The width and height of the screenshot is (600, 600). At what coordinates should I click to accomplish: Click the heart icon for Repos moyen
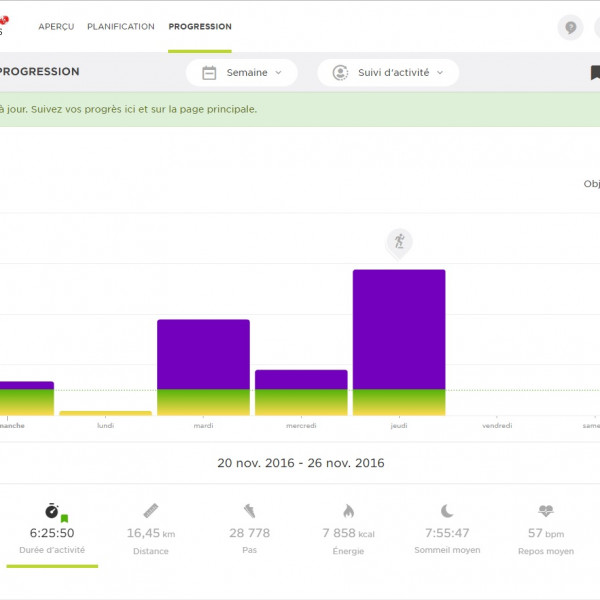(x=546, y=511)
